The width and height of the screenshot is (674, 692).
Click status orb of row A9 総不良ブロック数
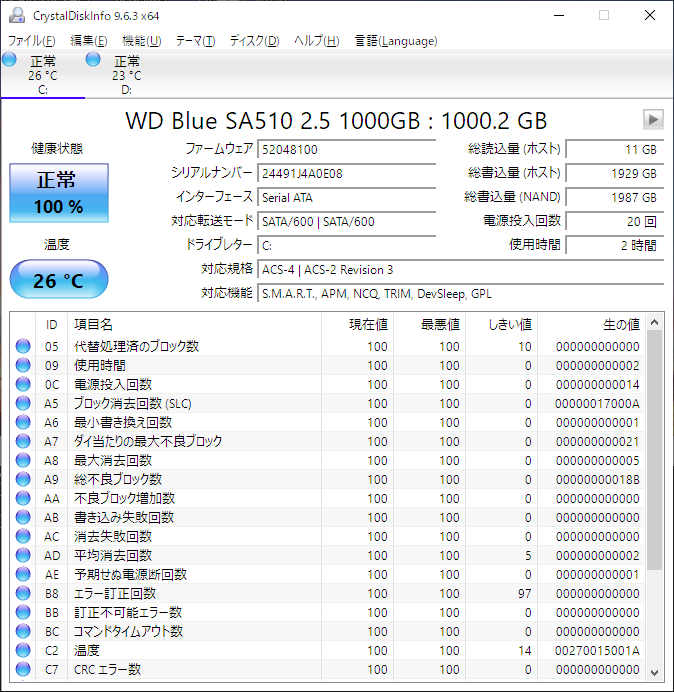pyautogui.click(x=23, y=479)
